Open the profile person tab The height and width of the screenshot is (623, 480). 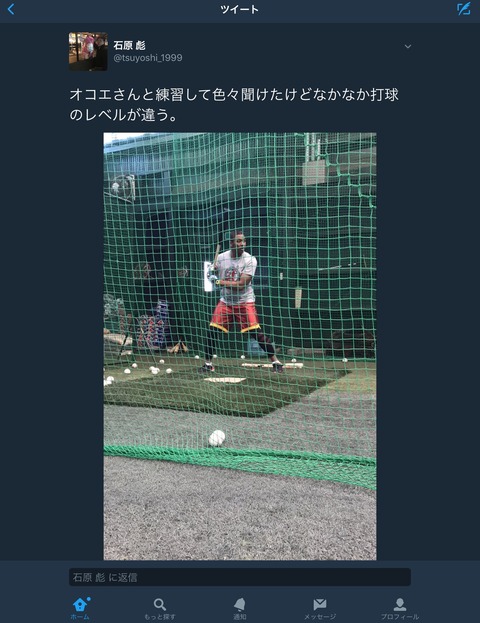click(x=400, y=604)
